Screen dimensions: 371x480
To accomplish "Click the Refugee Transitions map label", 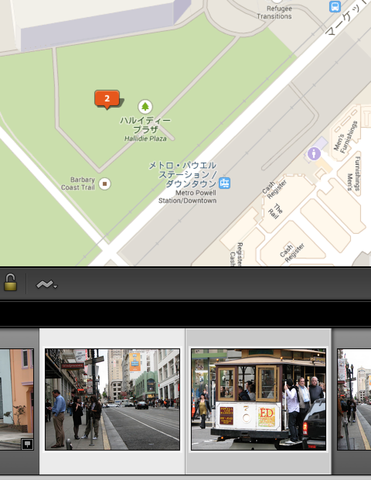I will pyautogui.click(x=274, y=12).
